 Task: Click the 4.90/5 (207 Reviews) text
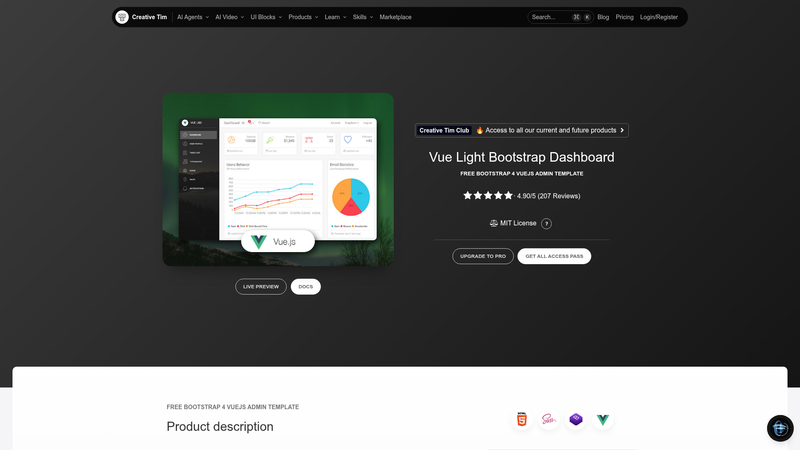(x=548, y=196)
